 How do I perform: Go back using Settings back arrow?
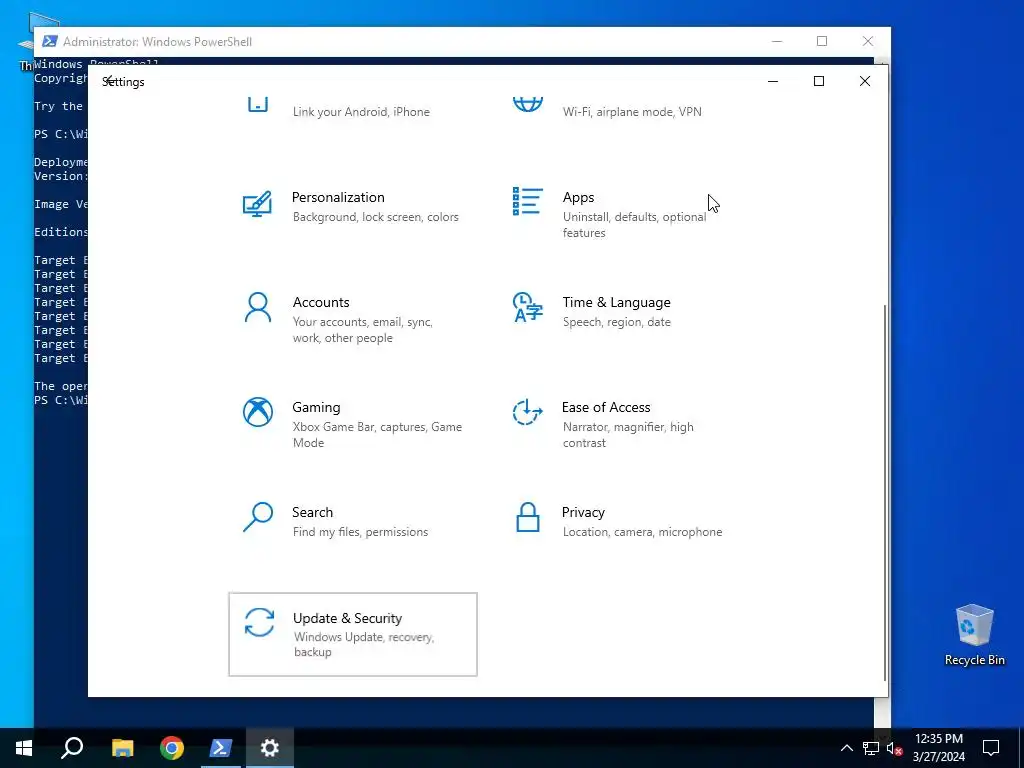pos(110,81)
